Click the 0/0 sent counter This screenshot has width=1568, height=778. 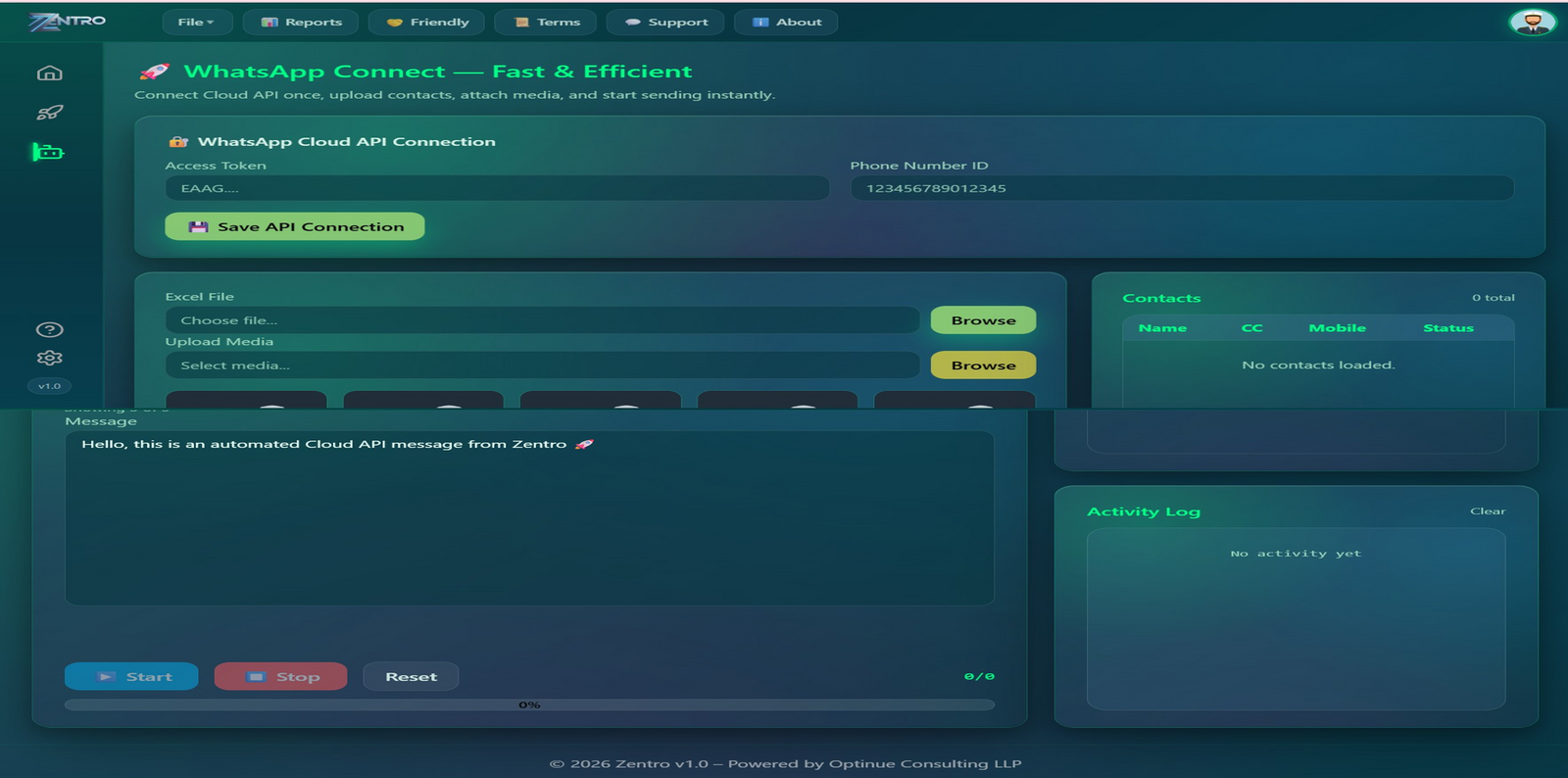[979, 677]
